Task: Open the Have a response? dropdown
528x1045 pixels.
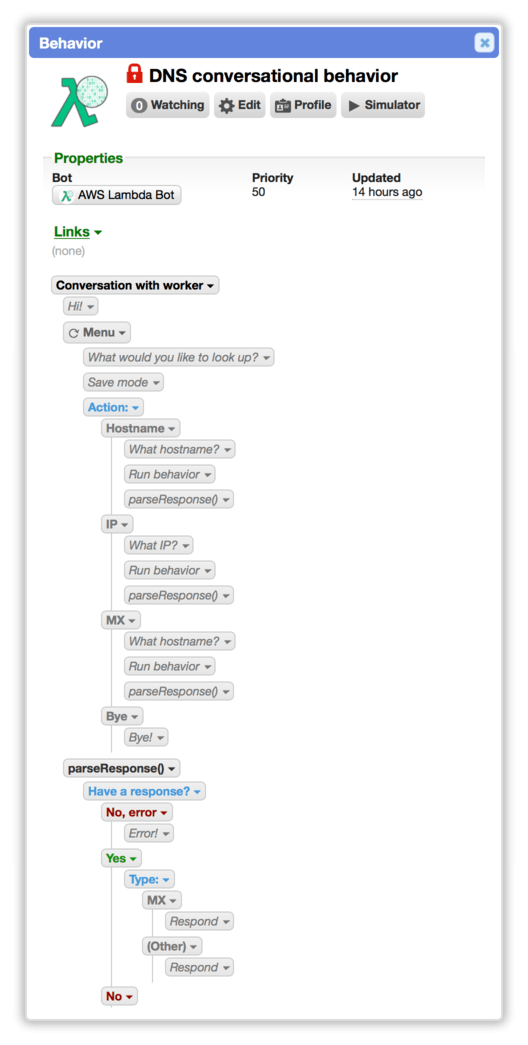Action: tap(145, 791)
